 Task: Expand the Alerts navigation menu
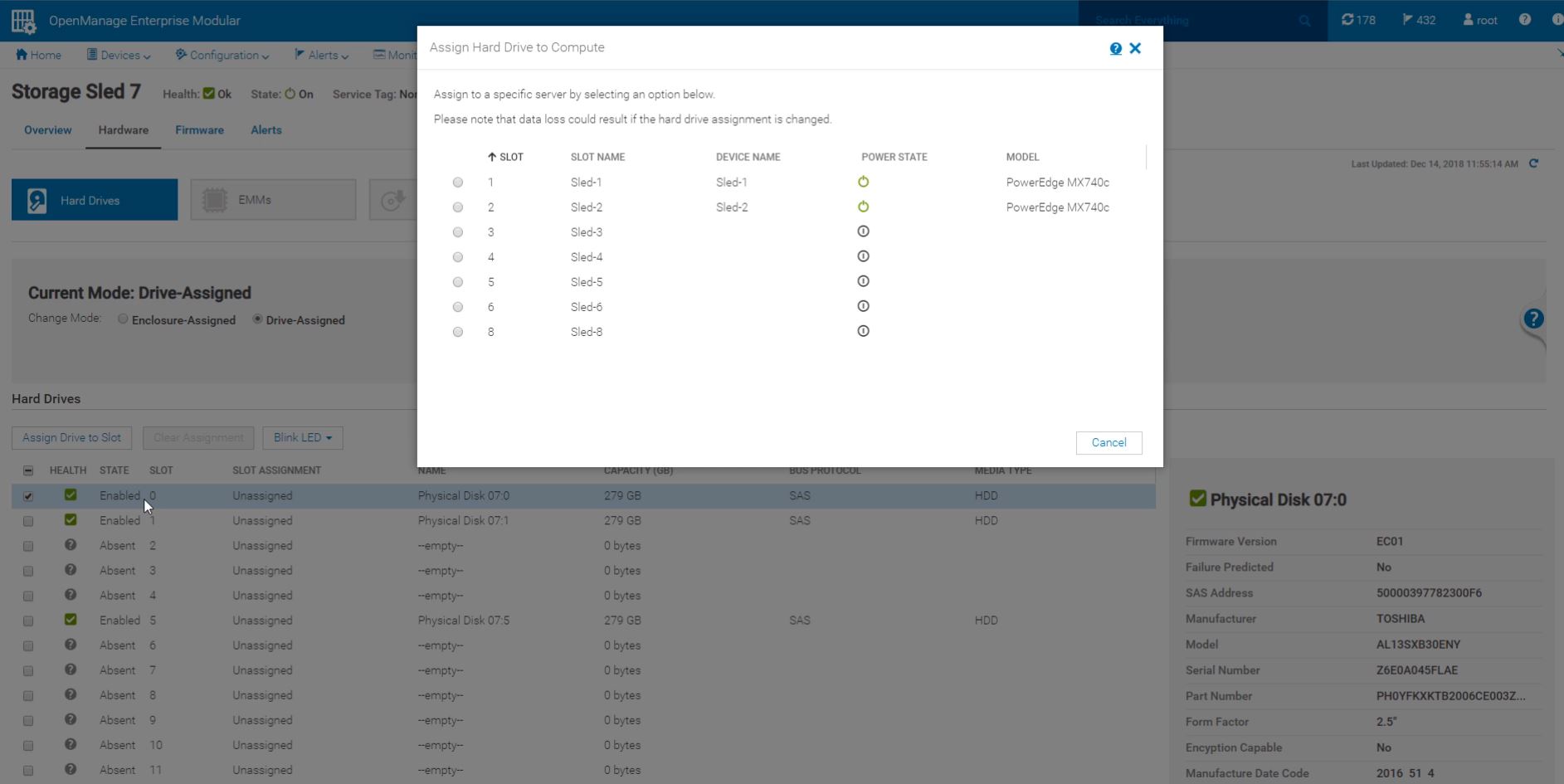[321, 55]
